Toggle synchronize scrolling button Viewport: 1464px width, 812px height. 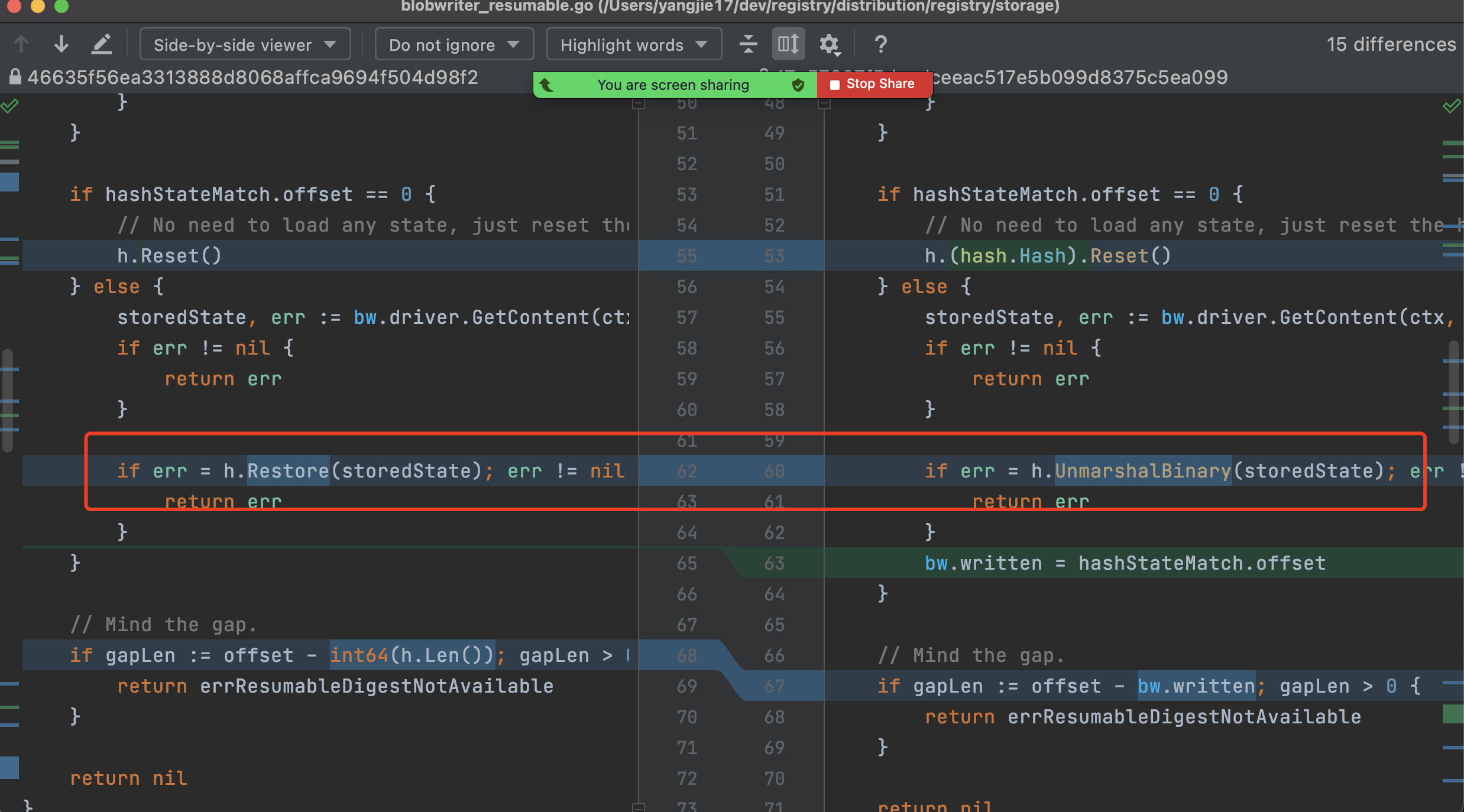click(788, 44)
